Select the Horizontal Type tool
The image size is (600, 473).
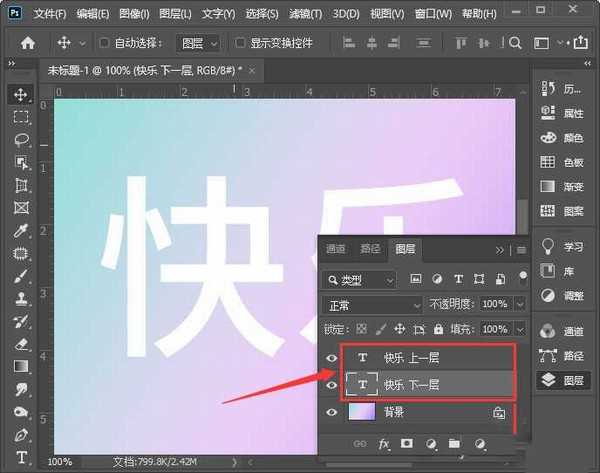tap(21, 458)
